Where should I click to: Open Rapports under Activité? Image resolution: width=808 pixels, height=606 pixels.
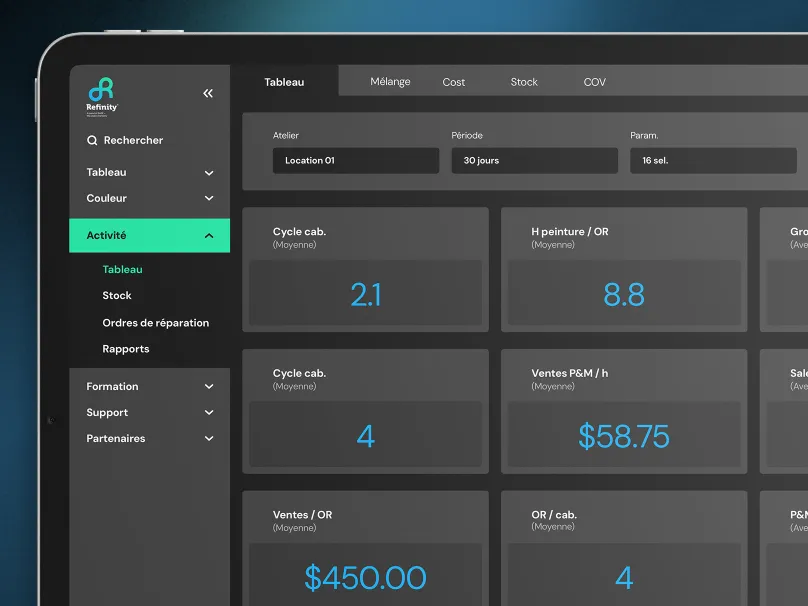coord(126,349)
